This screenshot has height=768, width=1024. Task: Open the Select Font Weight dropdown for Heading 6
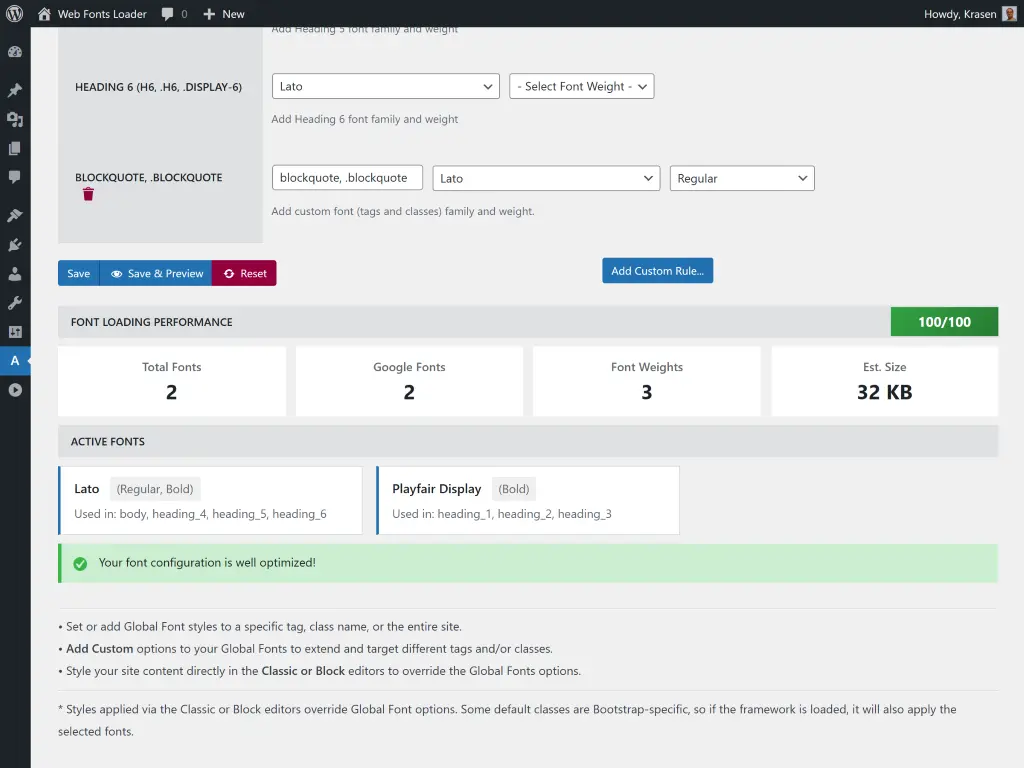(x=580, y=86)
